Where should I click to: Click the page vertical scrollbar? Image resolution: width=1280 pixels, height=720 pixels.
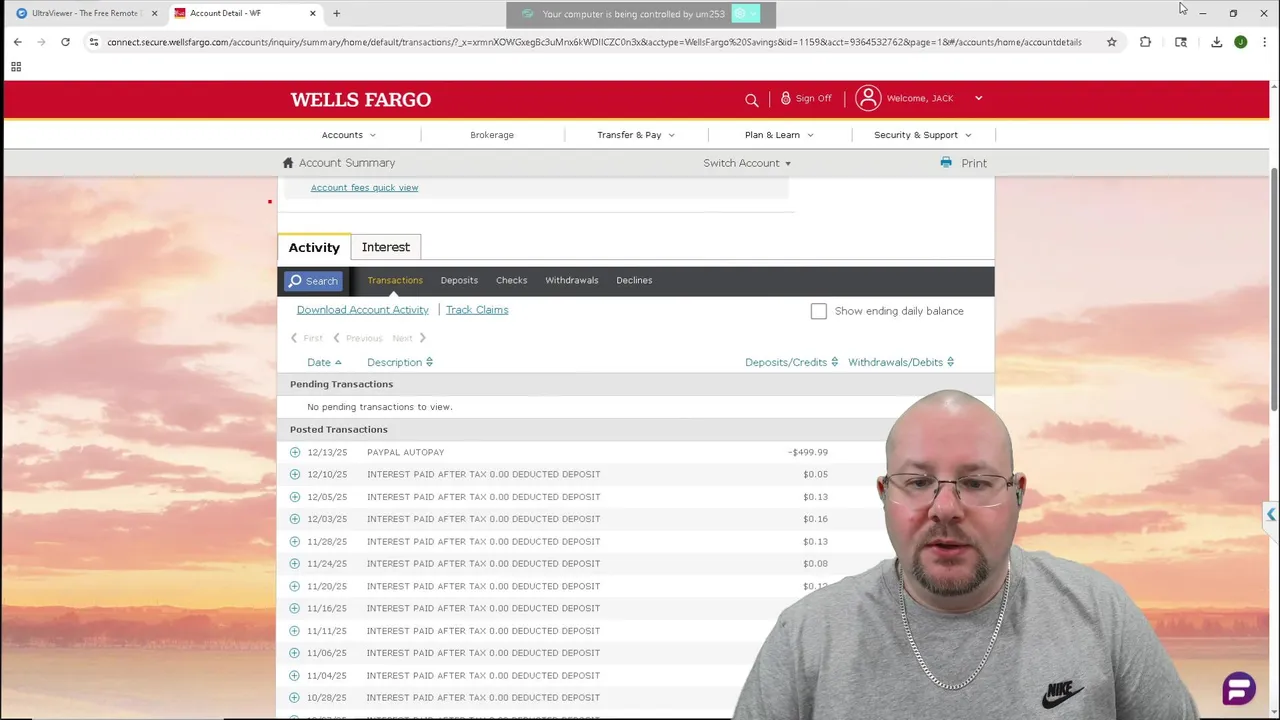[1273, 290]
